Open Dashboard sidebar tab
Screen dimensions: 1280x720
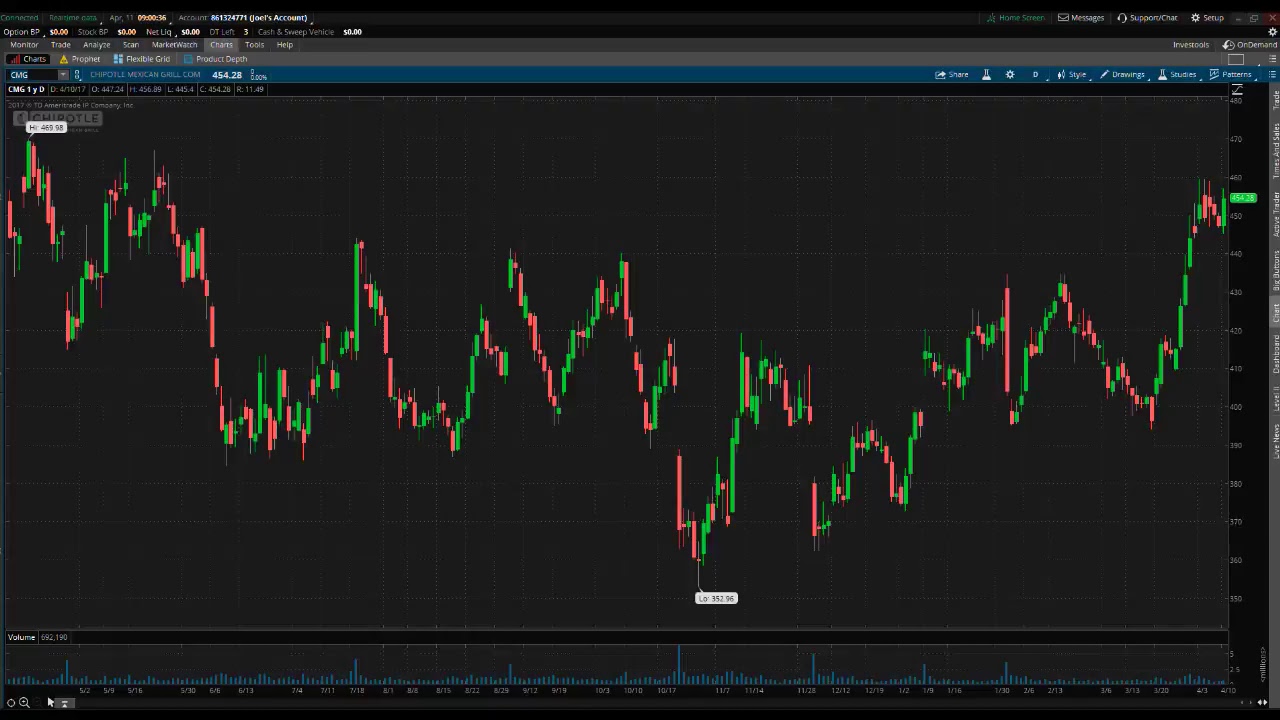coord(1275,355)
